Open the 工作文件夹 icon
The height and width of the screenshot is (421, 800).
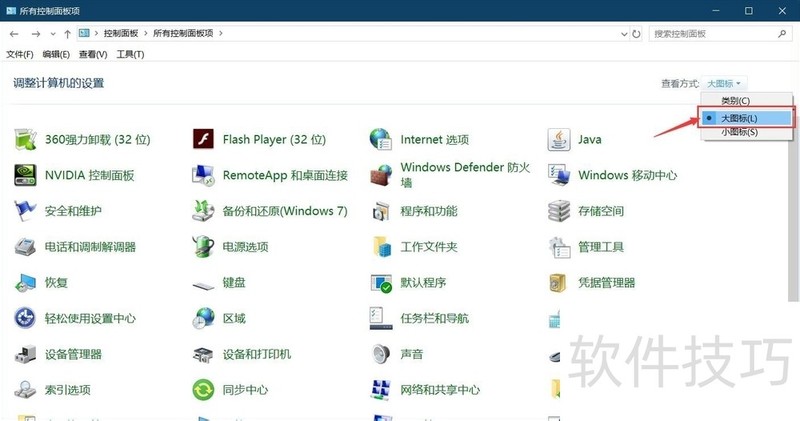click(382, 246)
